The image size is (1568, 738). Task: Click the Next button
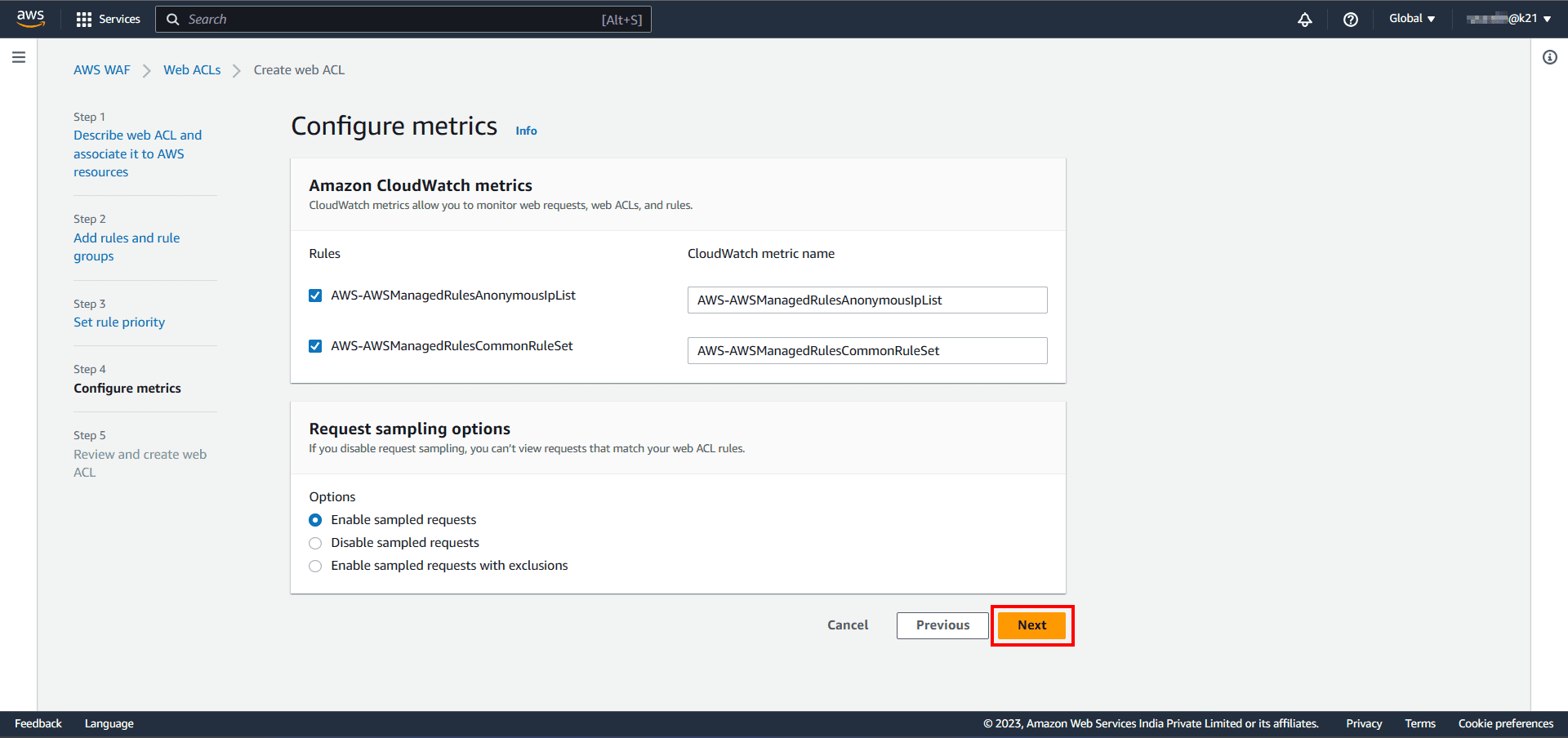click(1031, 625)
